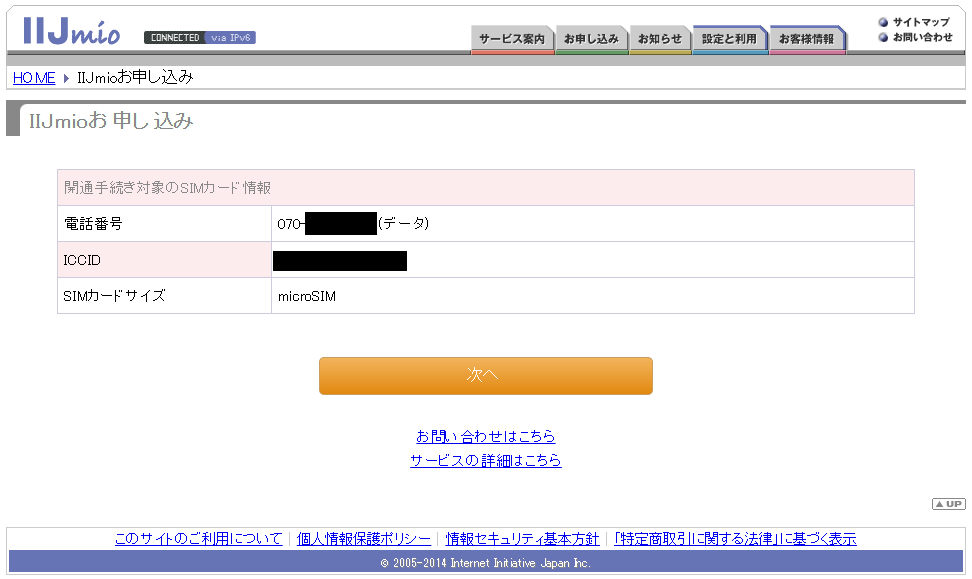The height and width of the screenshot is (579, 972).
Task: Click the orange 次へ button
Action: [486, 376]
